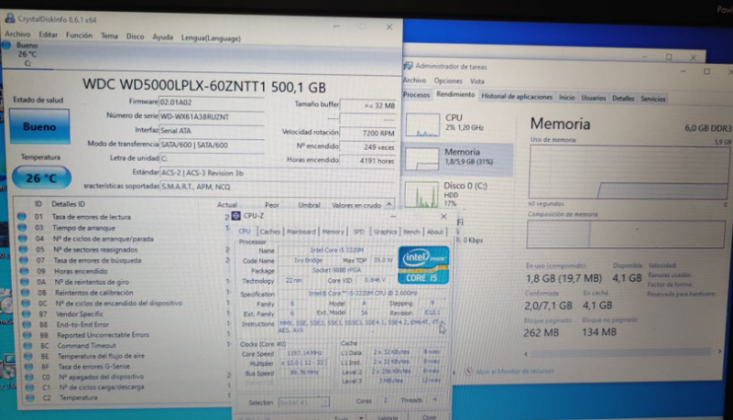The width and height of the screenshot is (733, 420).
Task: Click the Detalles ID column header
Action: point(68,204)
